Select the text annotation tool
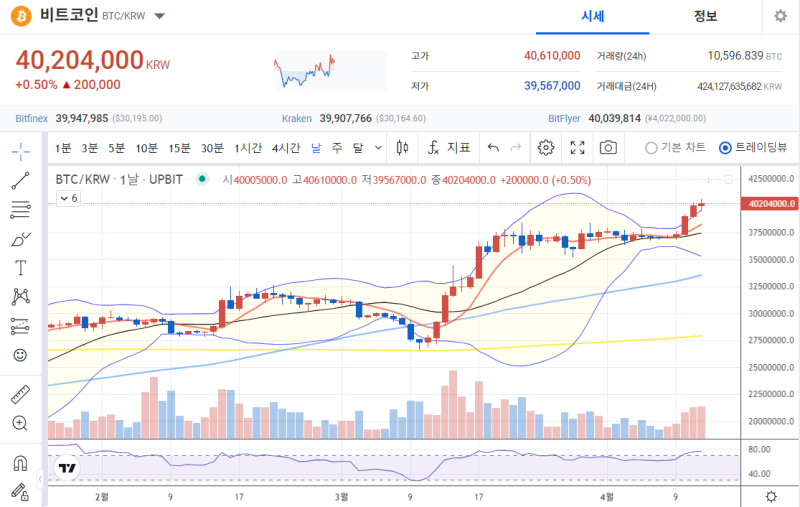The height and width of the screenshot is (507, 800). (20, 268)
